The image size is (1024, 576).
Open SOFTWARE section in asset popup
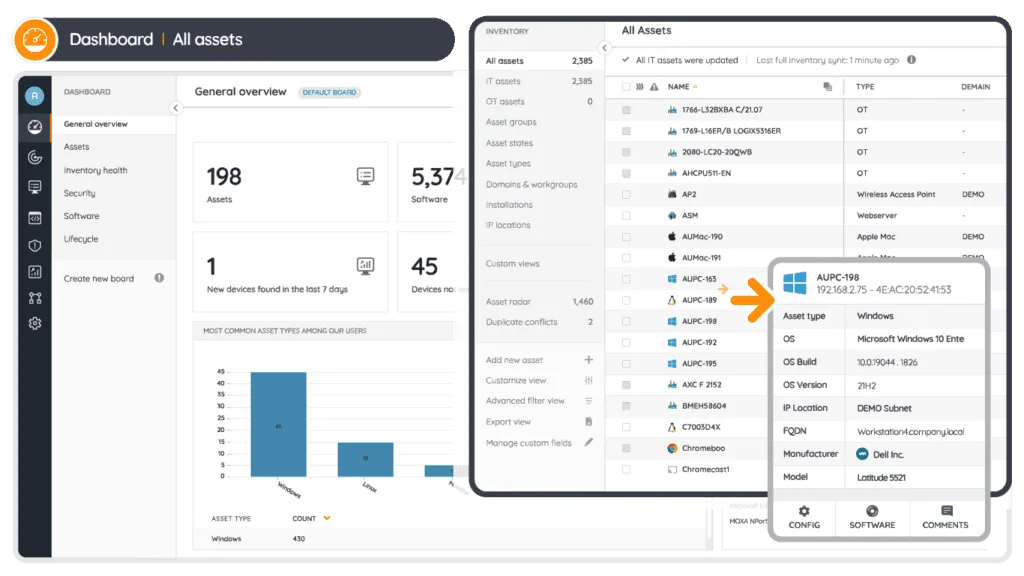pyautogui.click(x=872, y=516)
